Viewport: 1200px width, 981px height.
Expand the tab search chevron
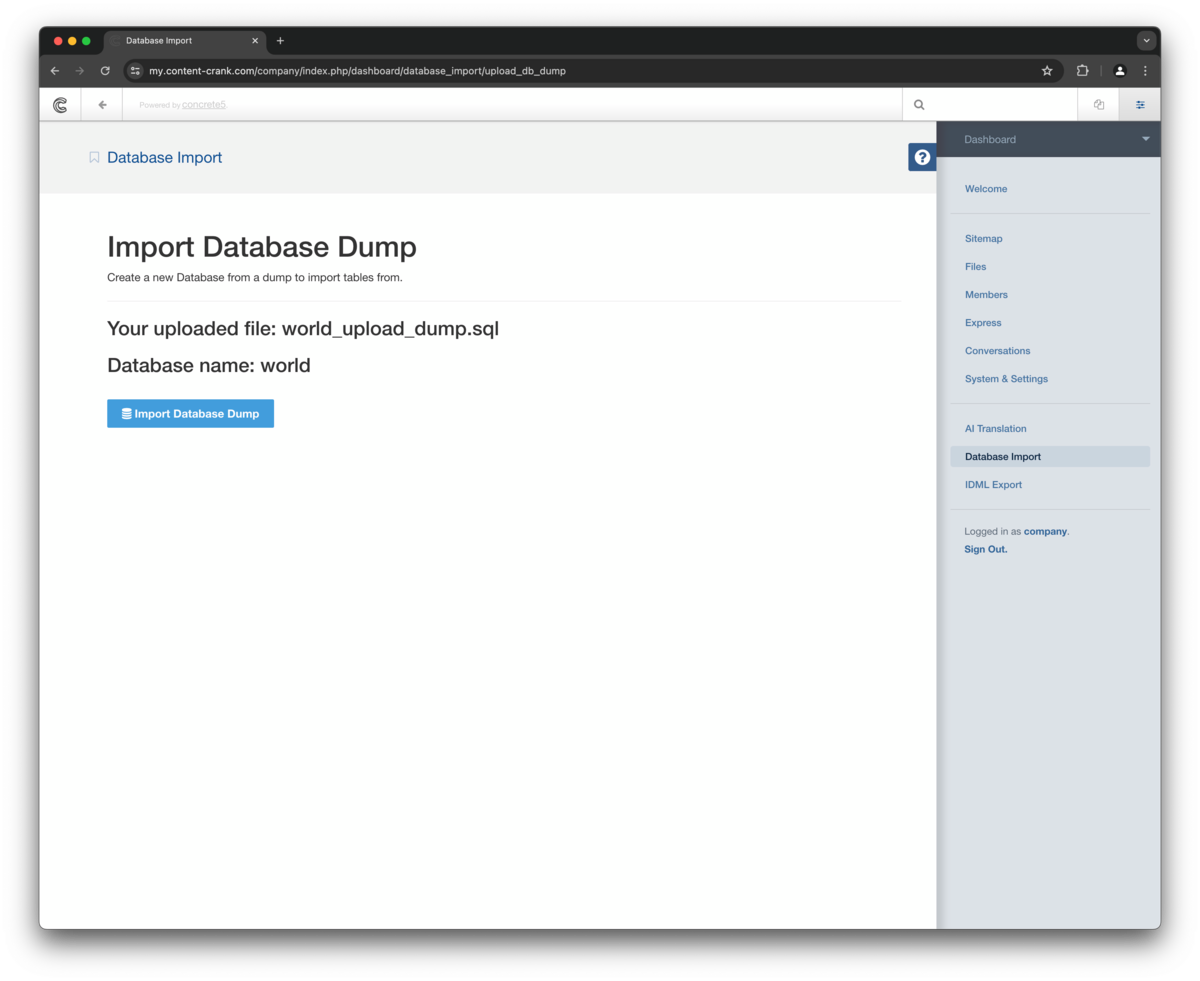(1146, 41)
